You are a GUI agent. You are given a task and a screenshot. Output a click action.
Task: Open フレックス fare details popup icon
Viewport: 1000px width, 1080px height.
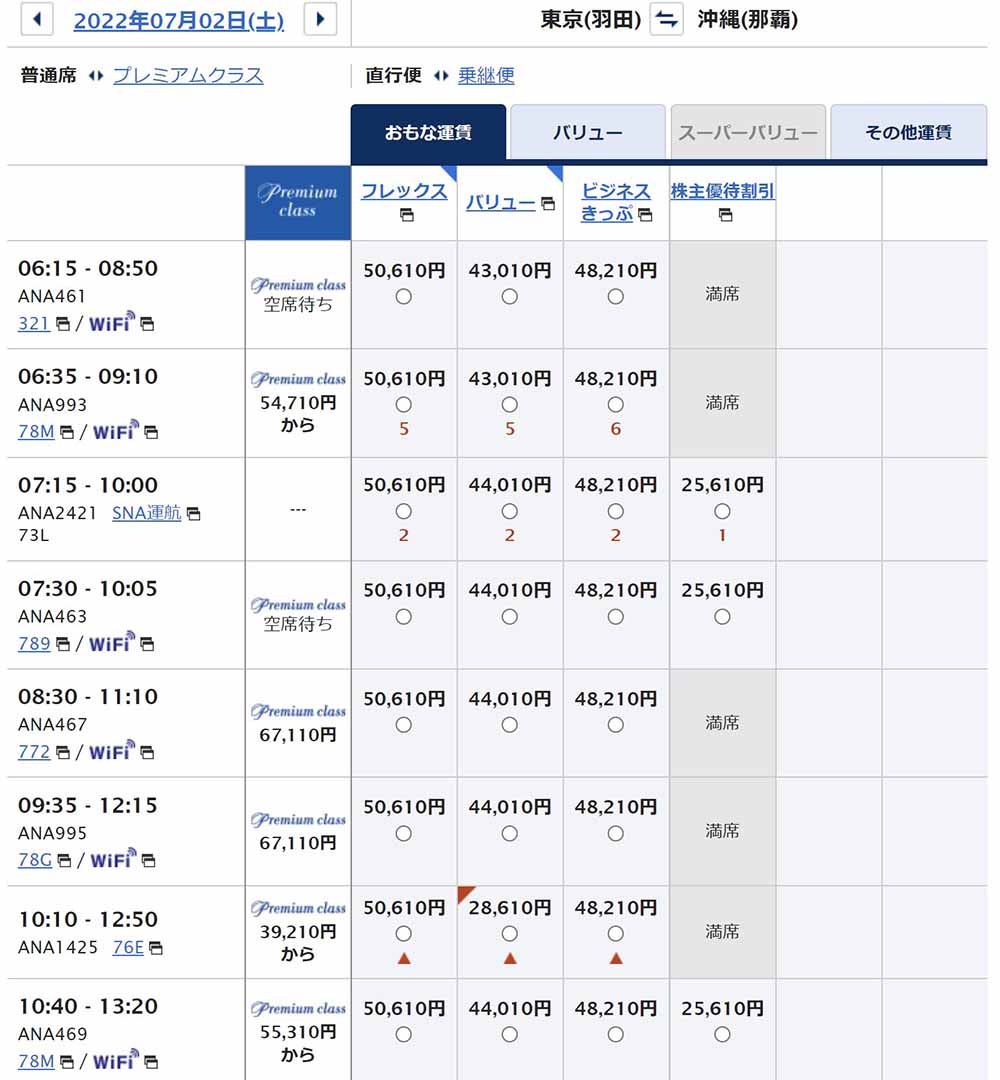coord(406,216)
